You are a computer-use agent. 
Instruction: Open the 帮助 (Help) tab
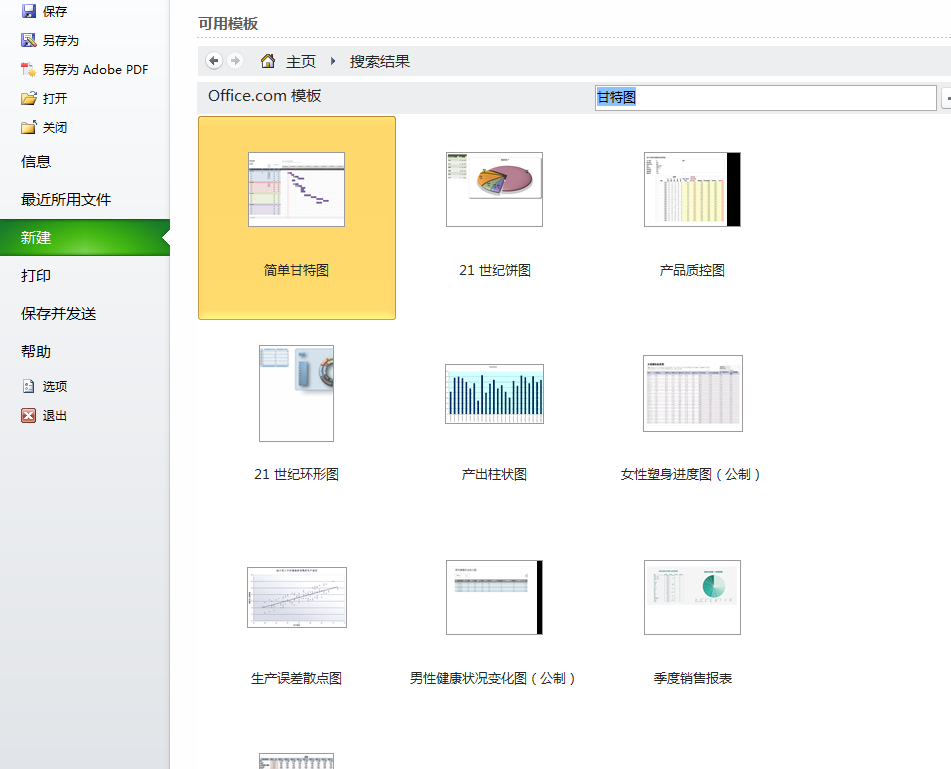click(x=36, y=352)
